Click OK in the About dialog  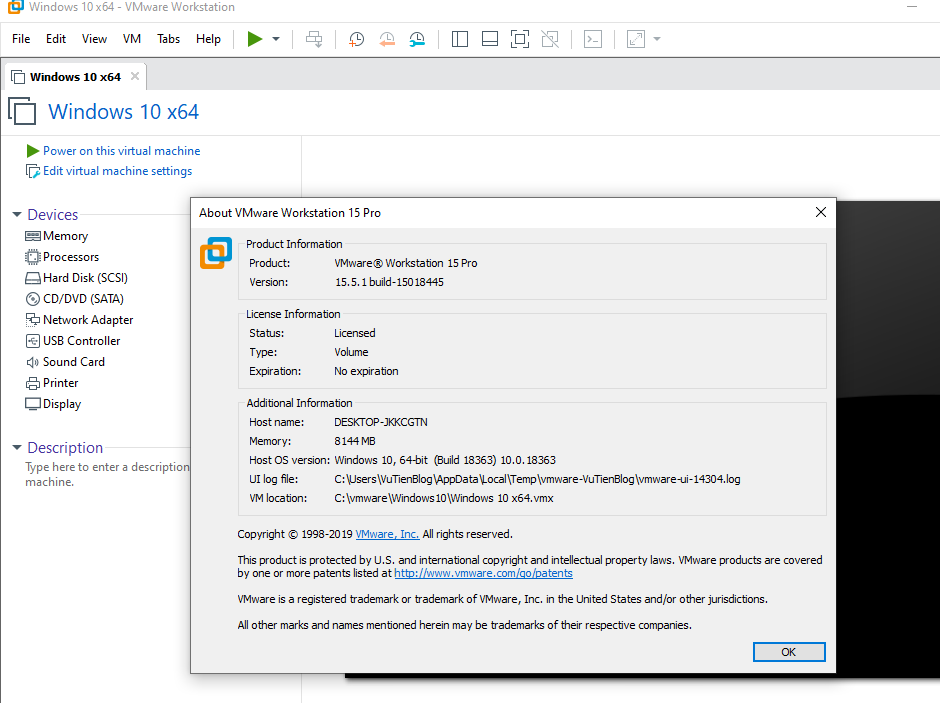coord(789,652)
